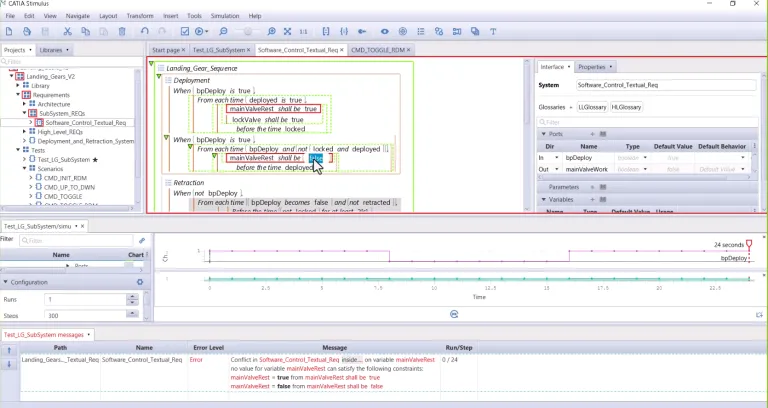Click the HLGlossary button

coord(626,107)
